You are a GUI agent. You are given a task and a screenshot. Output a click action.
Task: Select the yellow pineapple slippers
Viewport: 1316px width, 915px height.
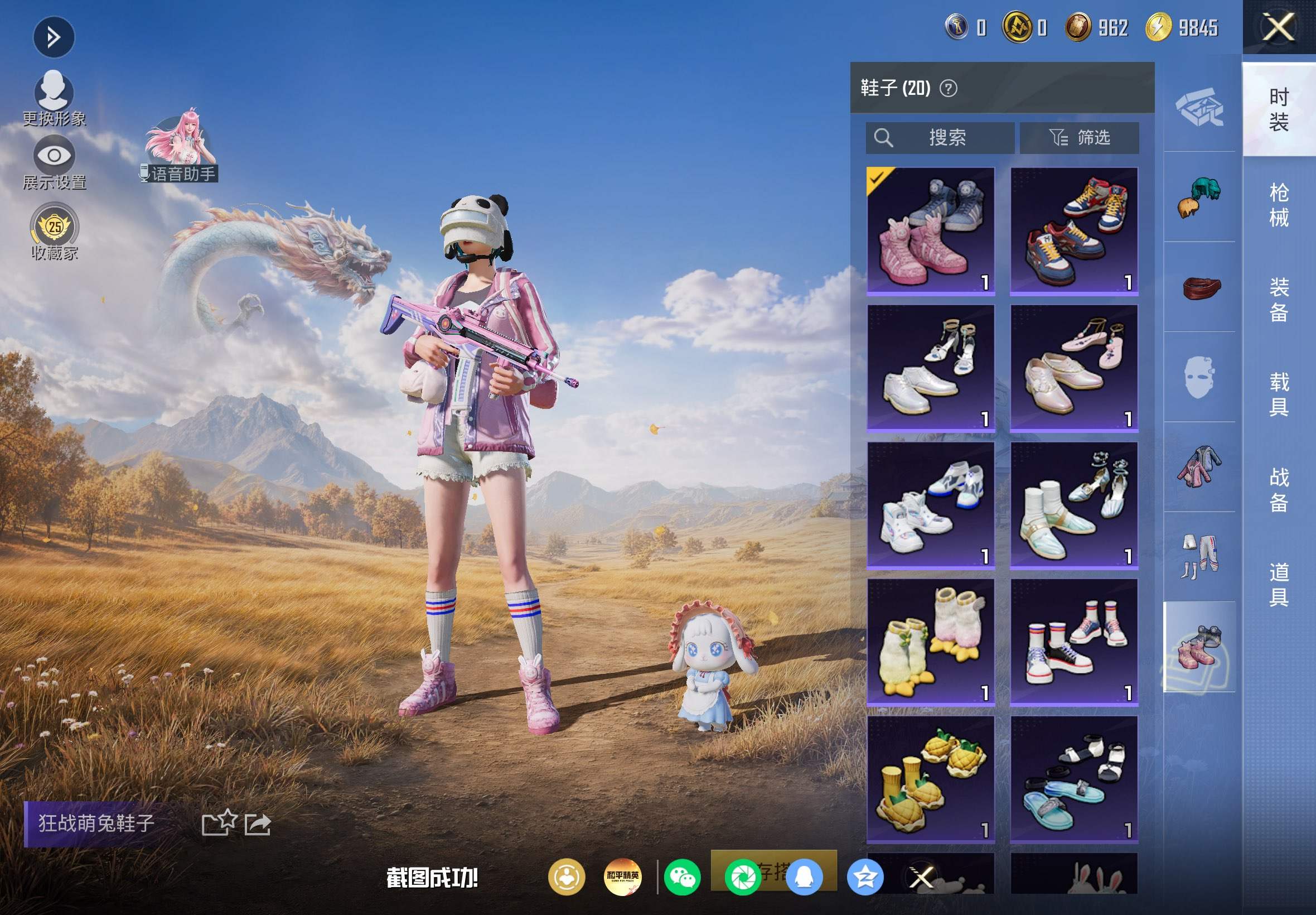[931, 779]
